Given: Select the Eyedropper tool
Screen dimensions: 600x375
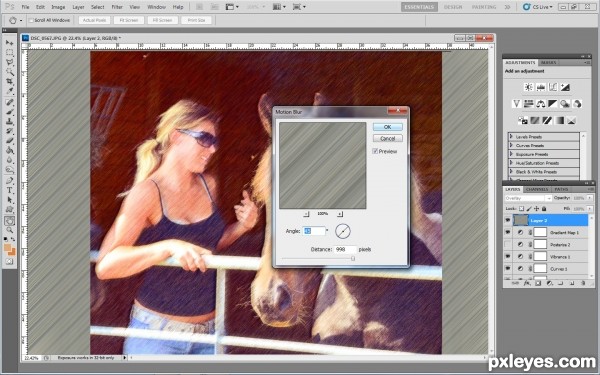Looking at the screenshot, I should 9,91.
